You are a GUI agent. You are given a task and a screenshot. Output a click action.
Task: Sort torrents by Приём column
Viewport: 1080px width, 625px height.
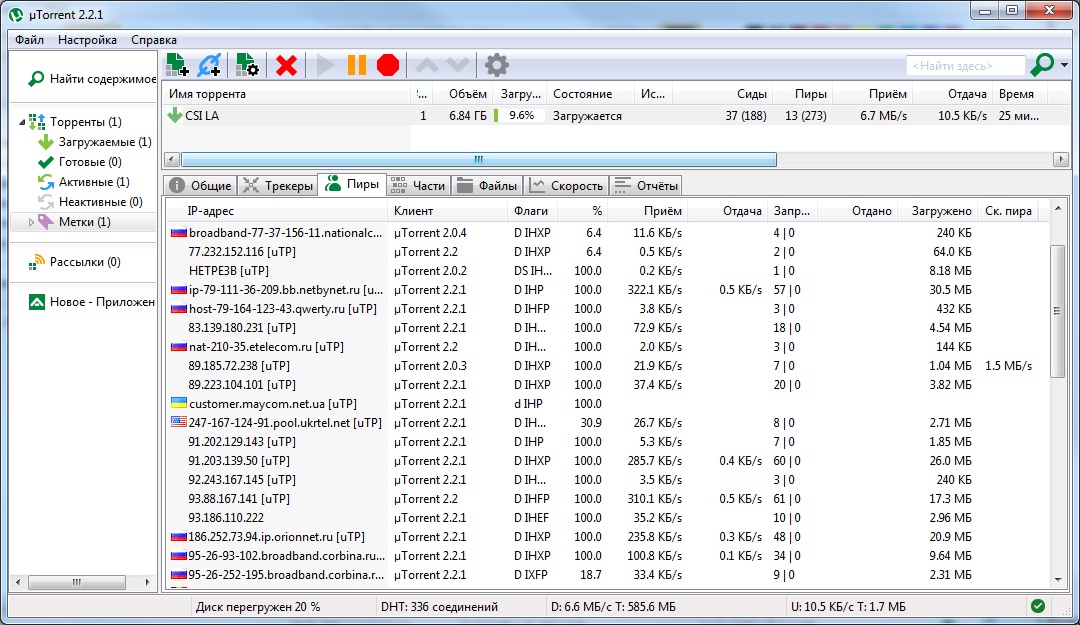(x=871, y=94)
